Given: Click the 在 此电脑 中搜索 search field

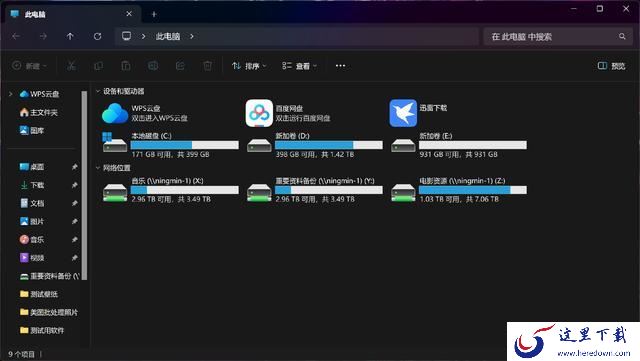Looking at the screenshot, I should (x=557, y=36).
